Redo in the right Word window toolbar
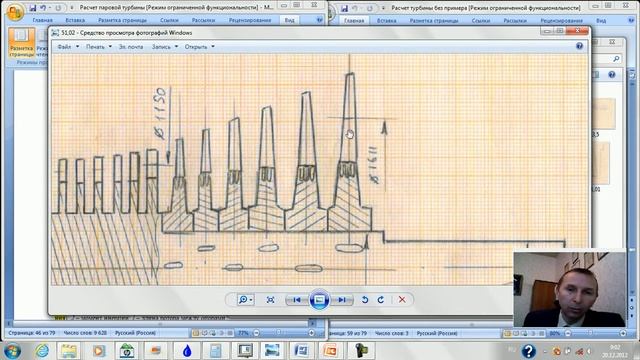The image size is (640, 360). (x=370, y=8)
